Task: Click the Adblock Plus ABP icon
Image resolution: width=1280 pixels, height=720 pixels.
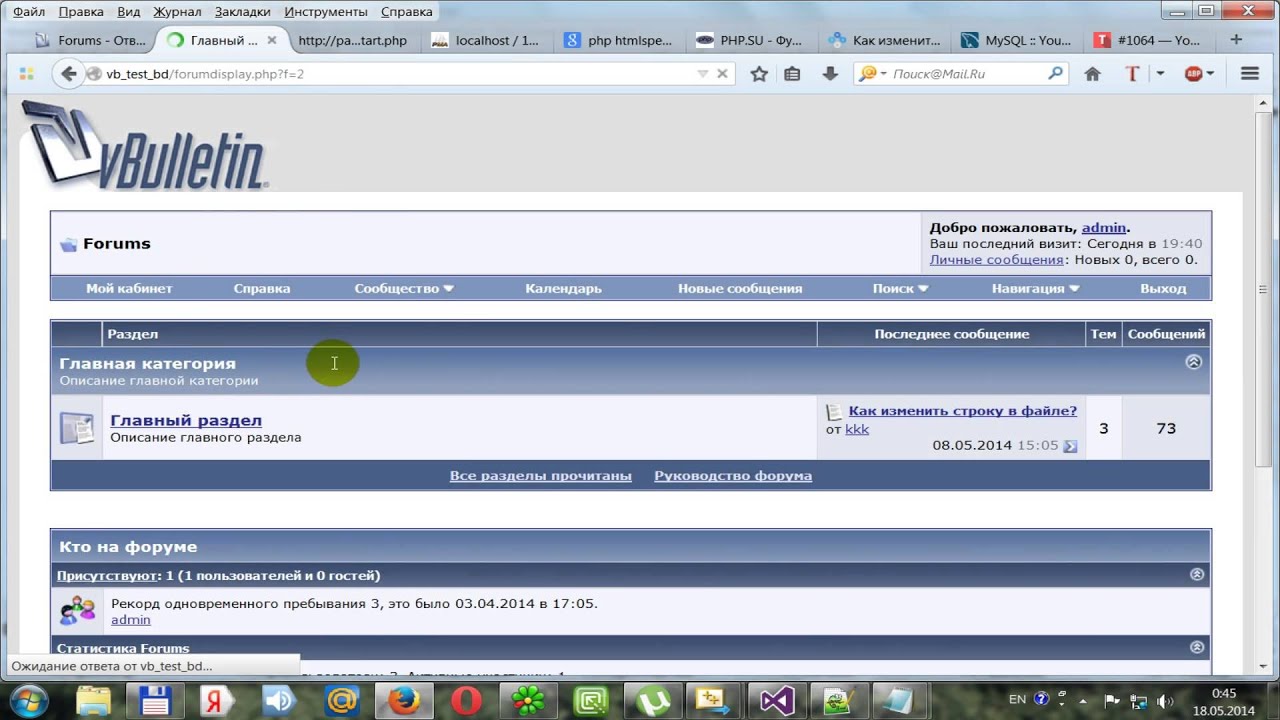Action: coord(1193,74)
